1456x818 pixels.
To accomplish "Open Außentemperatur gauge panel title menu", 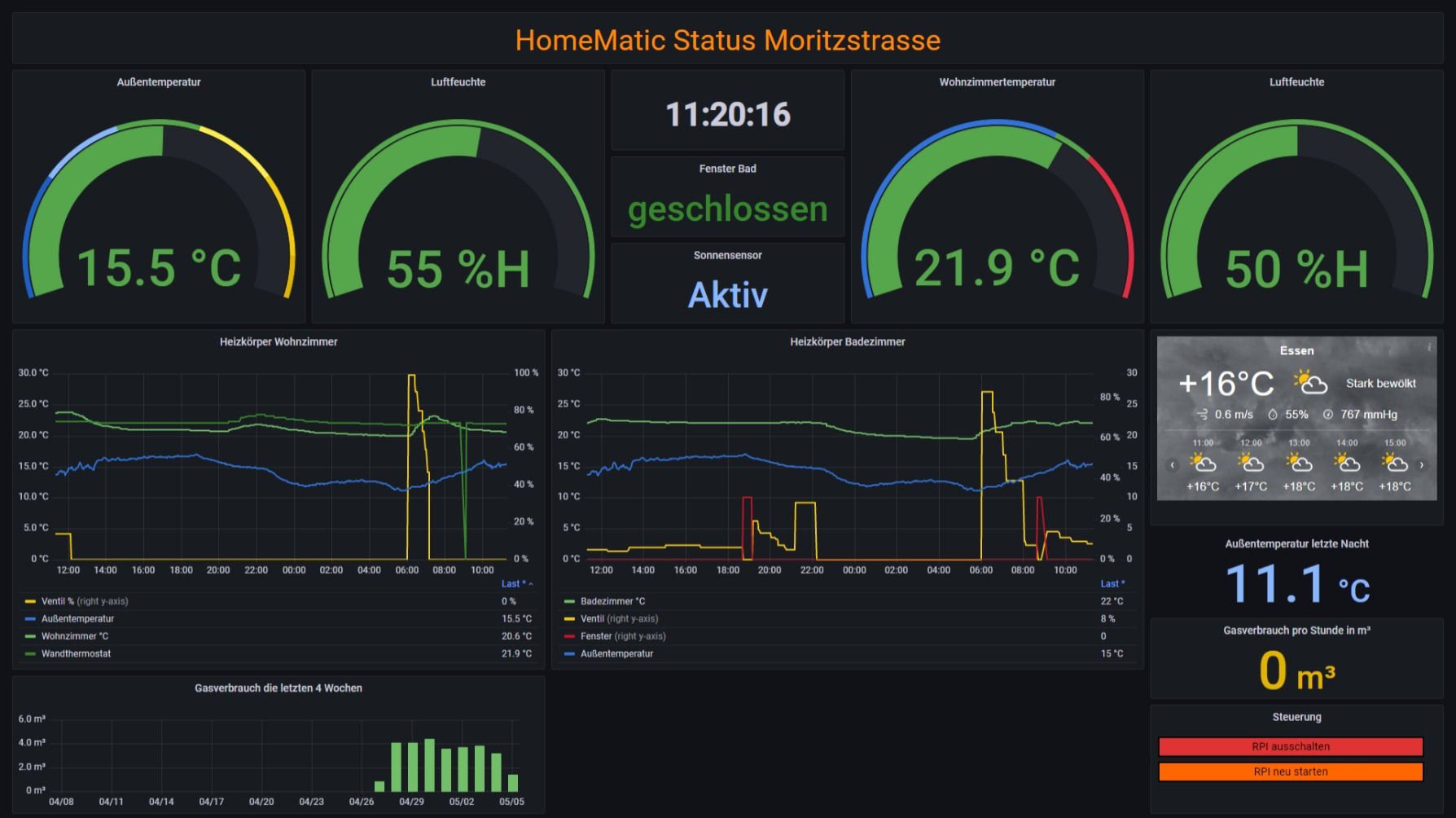I will (158, 82).
